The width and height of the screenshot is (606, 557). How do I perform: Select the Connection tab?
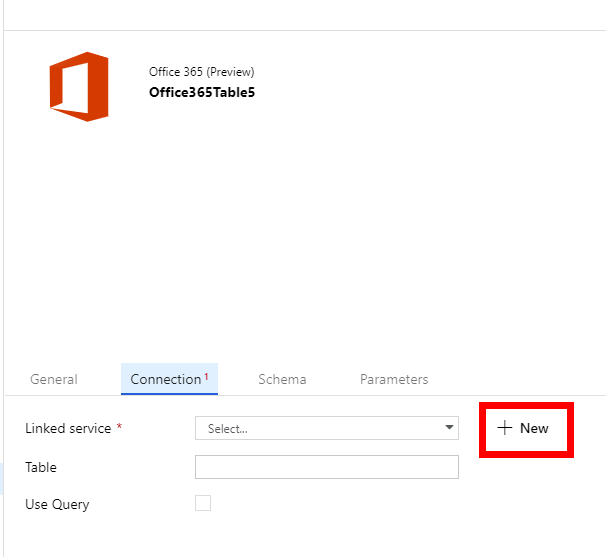click(x=166, y=380)
